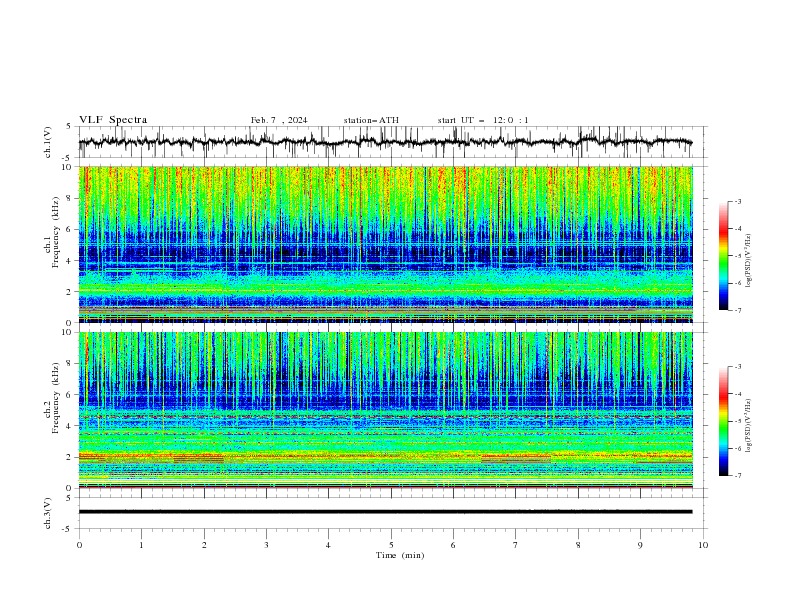The width and height of the screenshot is (792, 612).
Task: Click the "9" tick on the Time axis
Action: (640, 545)
